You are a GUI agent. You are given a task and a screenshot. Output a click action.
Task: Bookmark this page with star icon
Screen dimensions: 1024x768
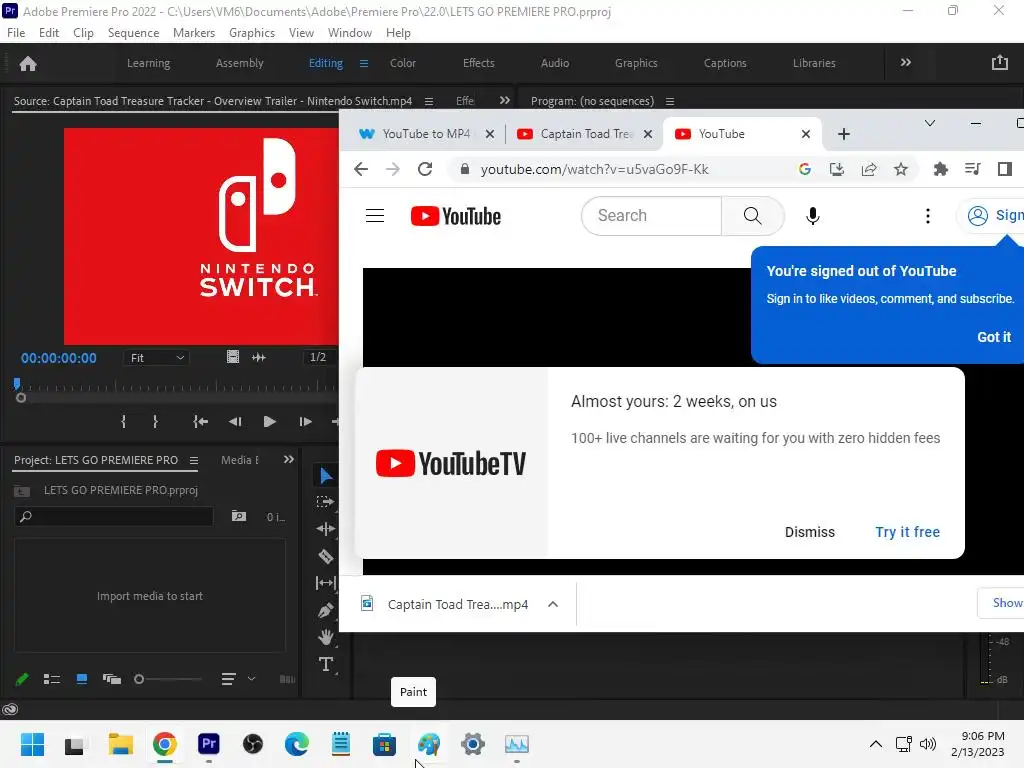[x=901, y=170]
